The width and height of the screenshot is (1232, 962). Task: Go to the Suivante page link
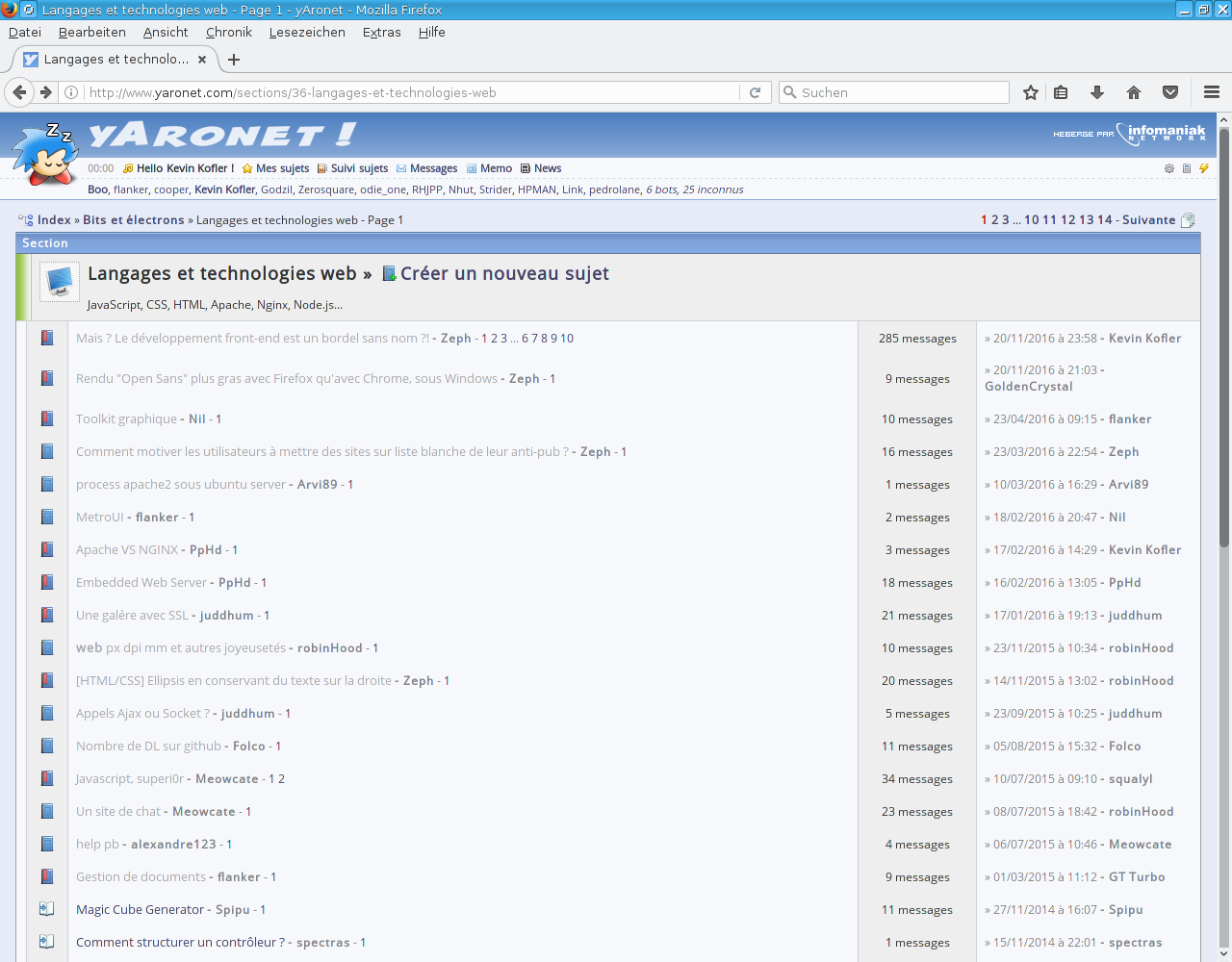(1148, 220)
